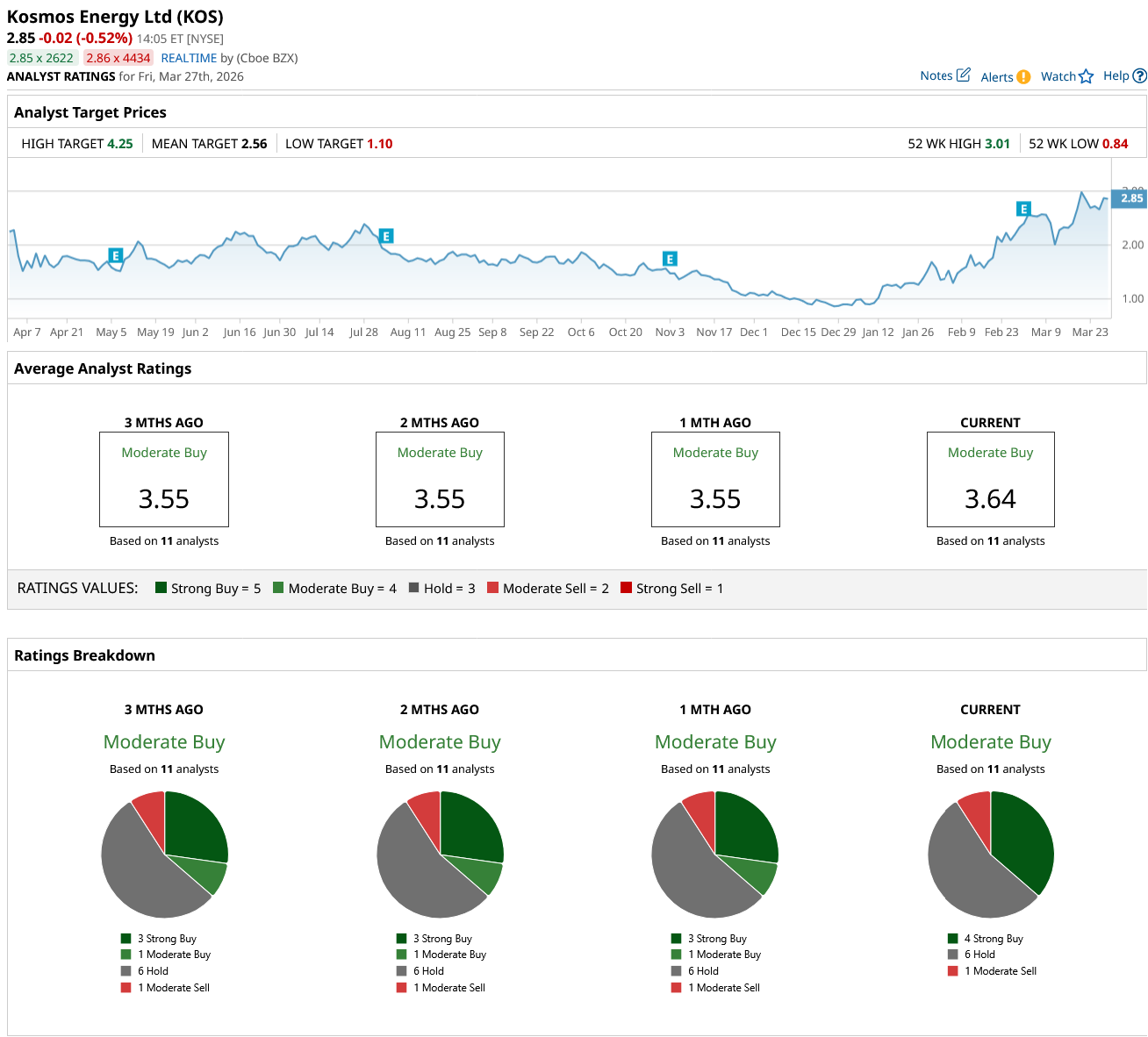The height and width of the screenshot is (1037, 1148).
Task: Click the 3.55 rating box under 2 MTHS AGO
Action: click(440, 479)
